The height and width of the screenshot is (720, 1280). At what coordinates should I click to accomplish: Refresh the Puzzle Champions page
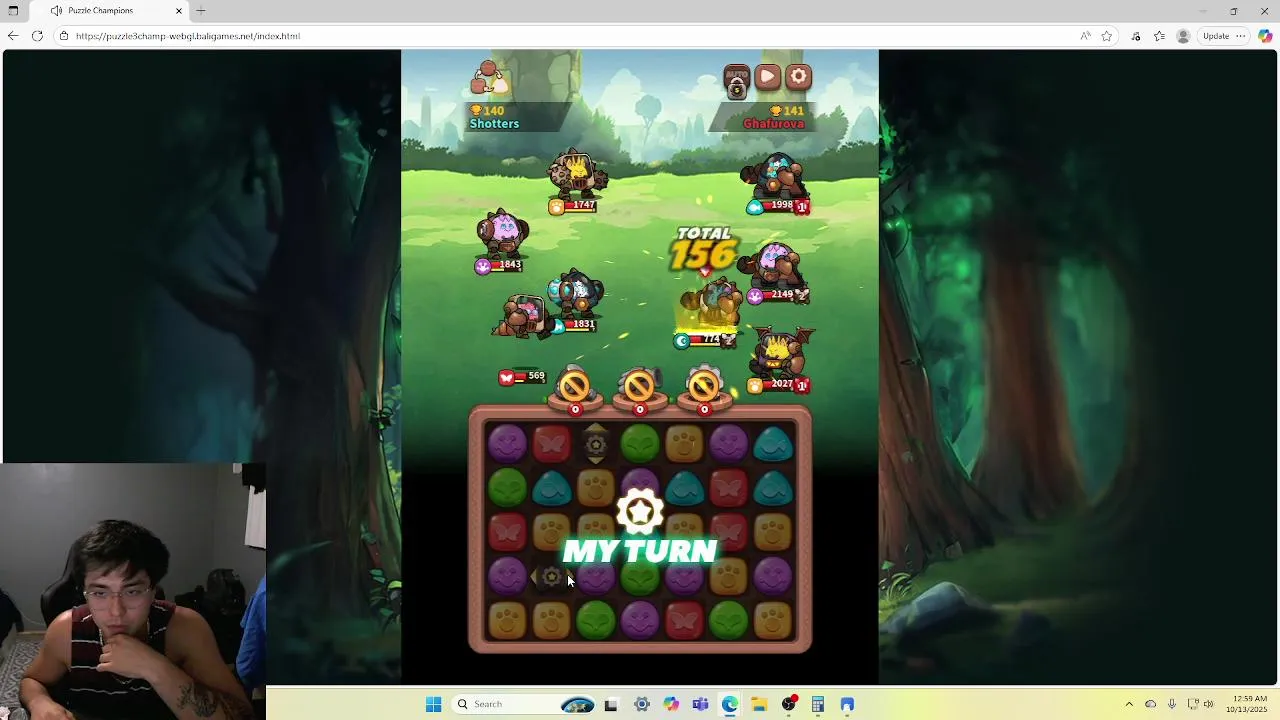point(37,36)
